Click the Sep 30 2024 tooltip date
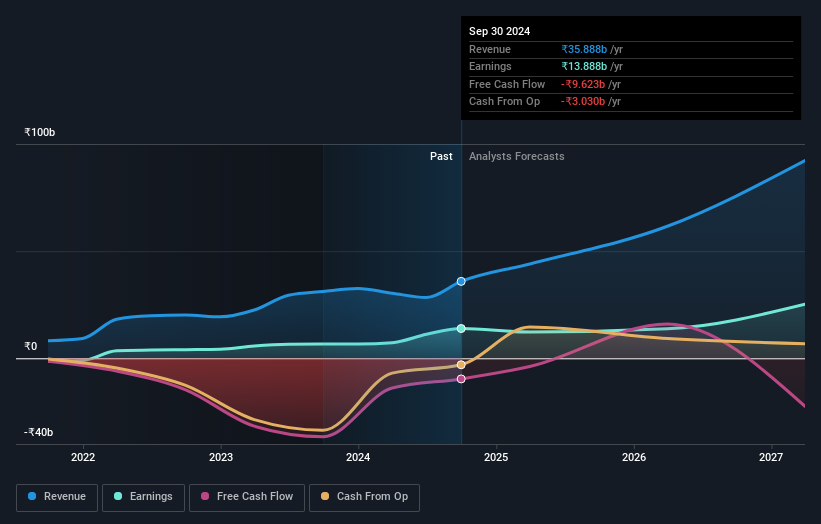The width and height of the screenshot is (821, 524). pyautogui.click(x=500, y=31)
